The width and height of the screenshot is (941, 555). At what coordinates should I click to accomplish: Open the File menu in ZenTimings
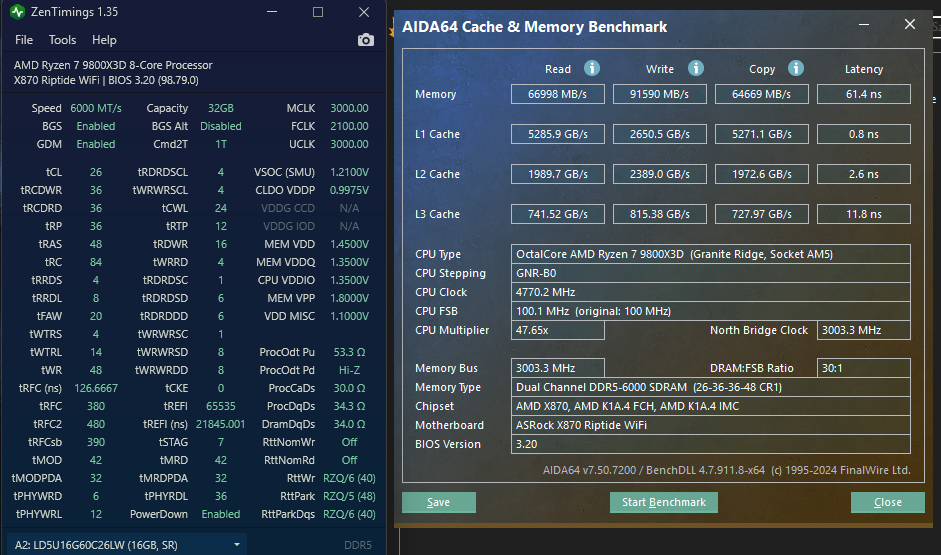click(24, 40)
